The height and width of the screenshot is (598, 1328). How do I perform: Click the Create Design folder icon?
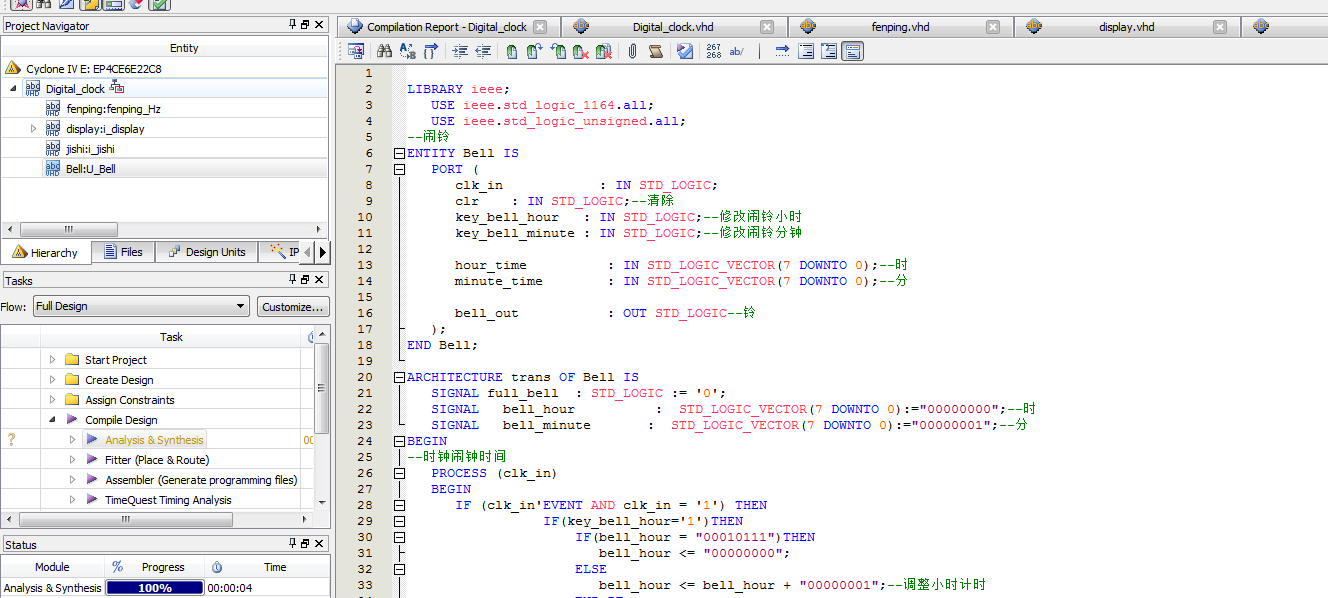tap(72, 380)
